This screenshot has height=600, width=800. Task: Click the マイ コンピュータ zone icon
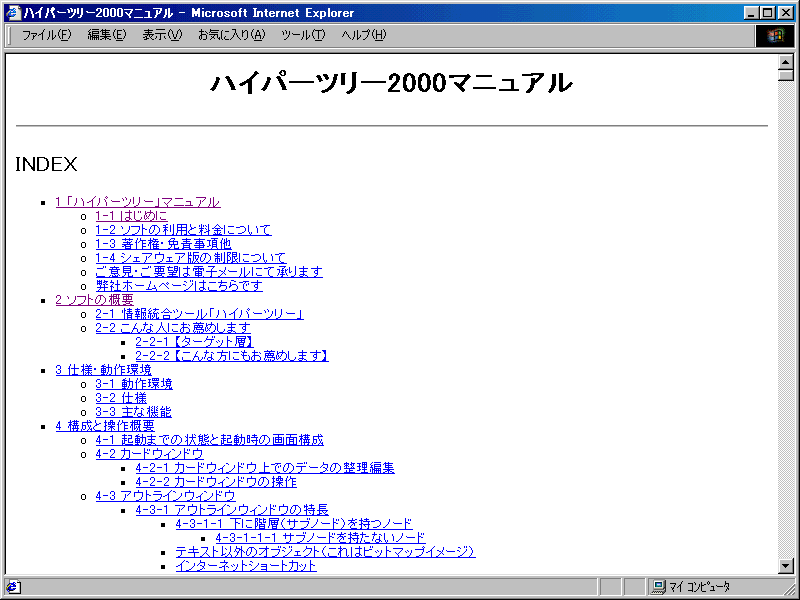(x=659, y=587)
